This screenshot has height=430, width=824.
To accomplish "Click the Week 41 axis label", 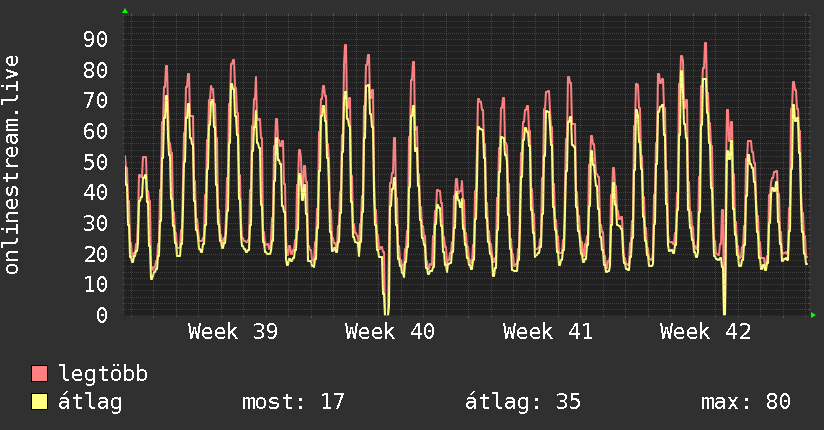I will coord(548,332).
